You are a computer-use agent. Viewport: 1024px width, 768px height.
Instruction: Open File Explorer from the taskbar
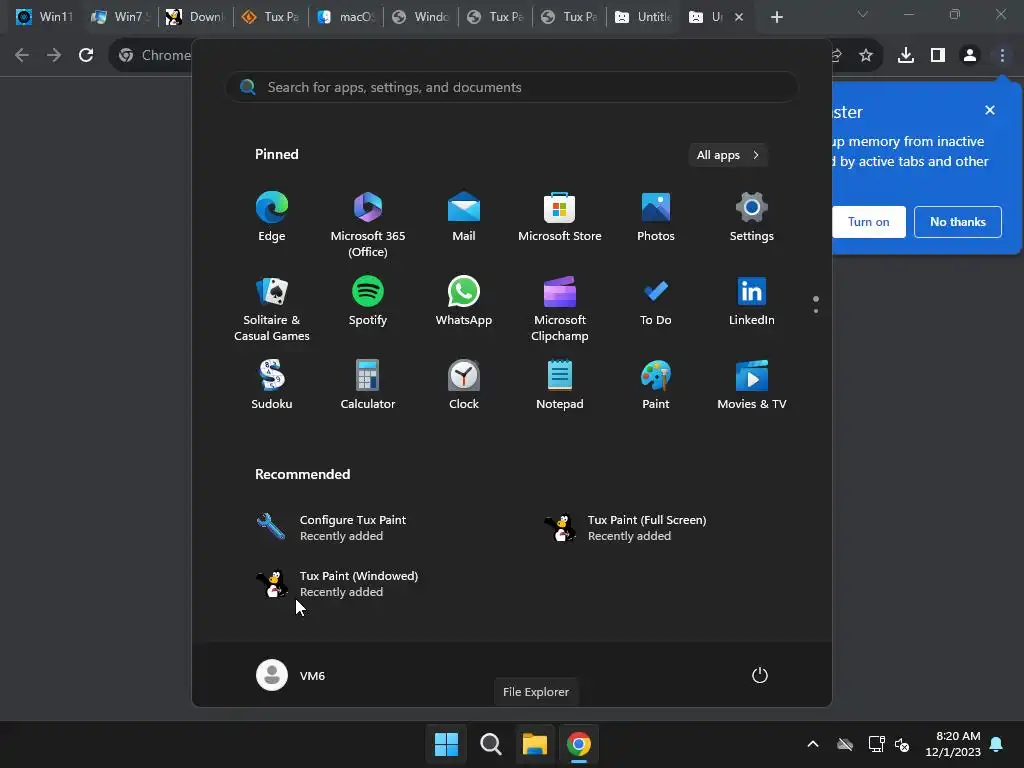click(x=534, y=744)
